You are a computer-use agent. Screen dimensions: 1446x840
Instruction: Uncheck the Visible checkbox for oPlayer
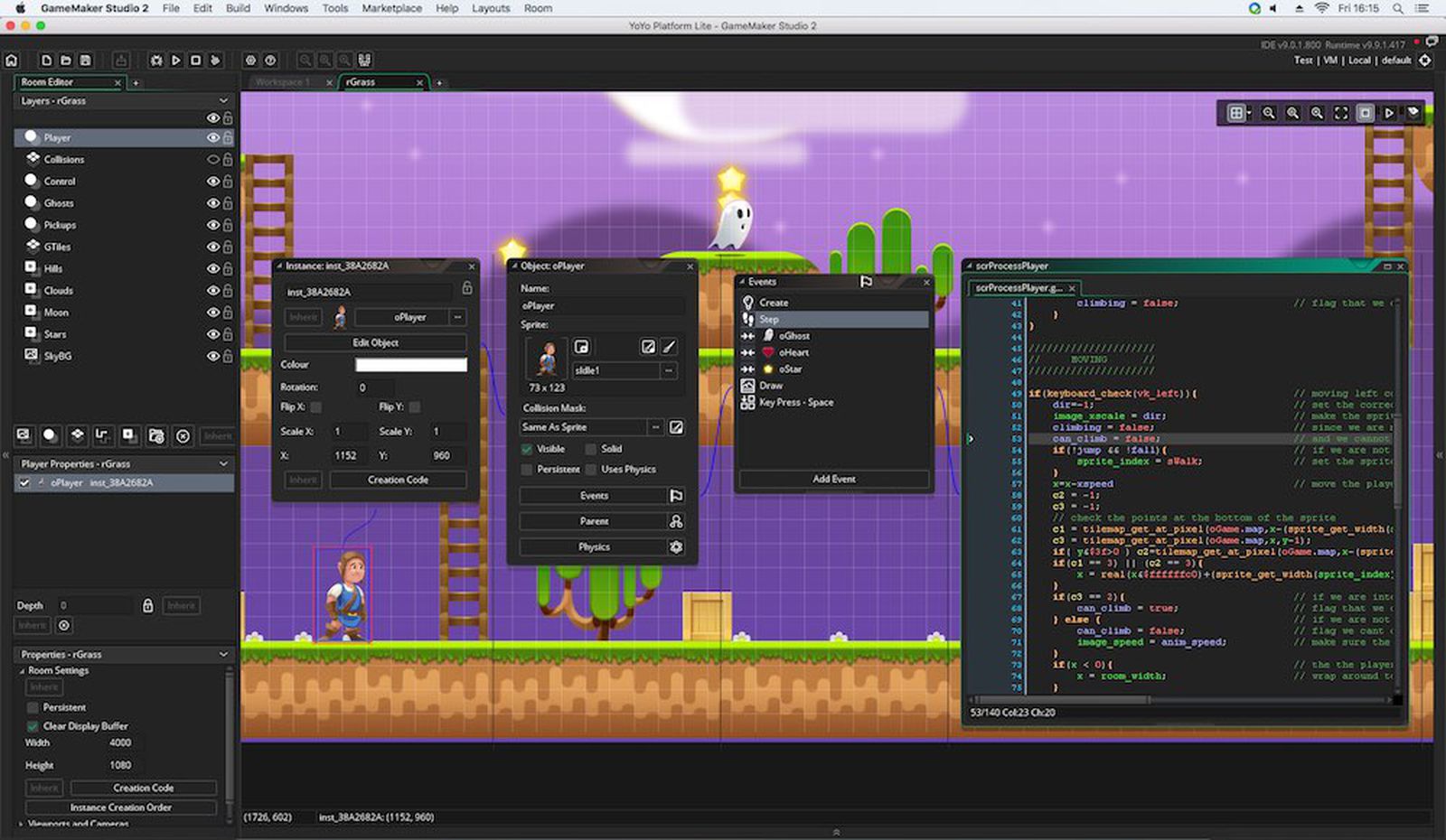526,449
